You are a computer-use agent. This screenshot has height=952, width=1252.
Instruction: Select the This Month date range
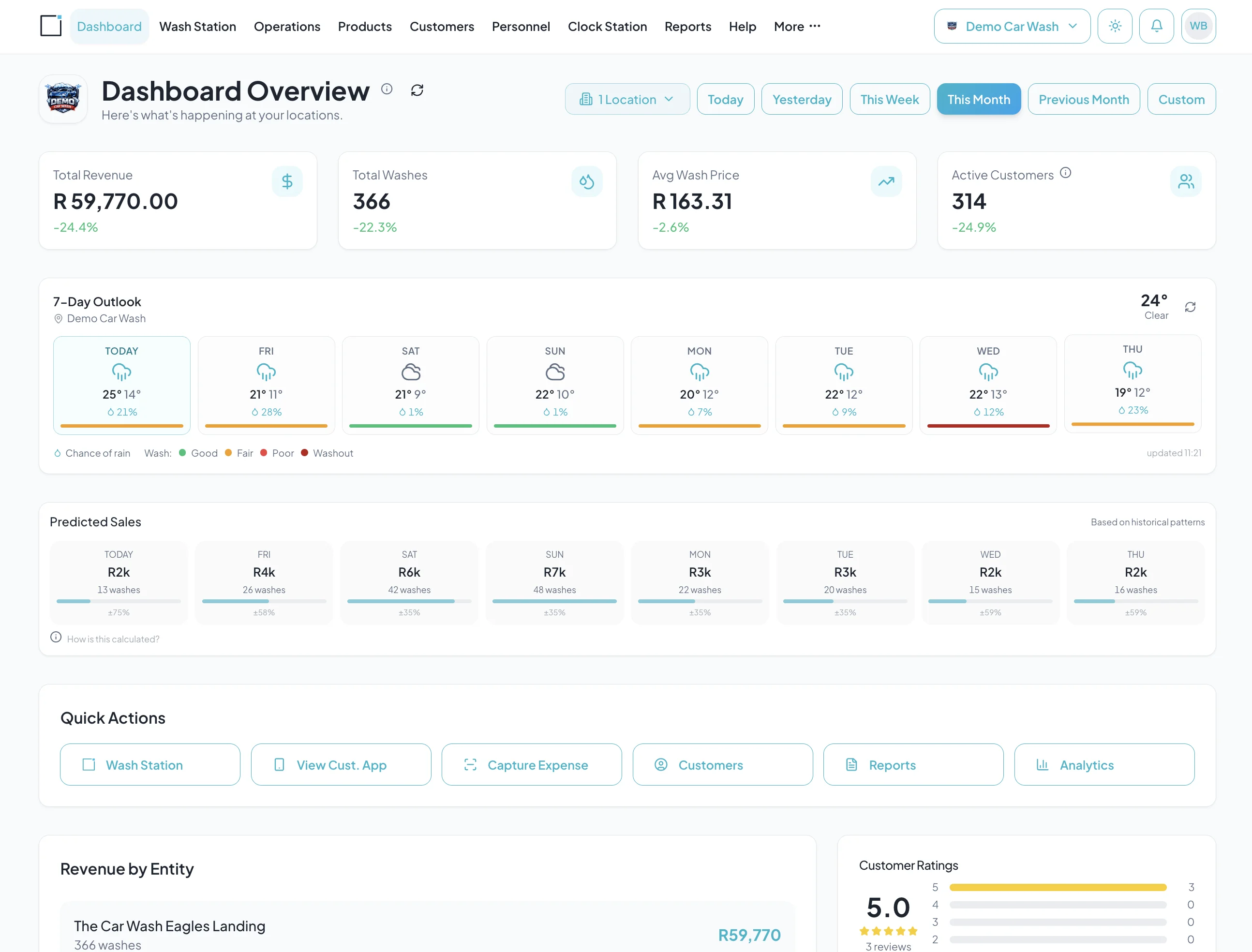click(x=978, y=99)
